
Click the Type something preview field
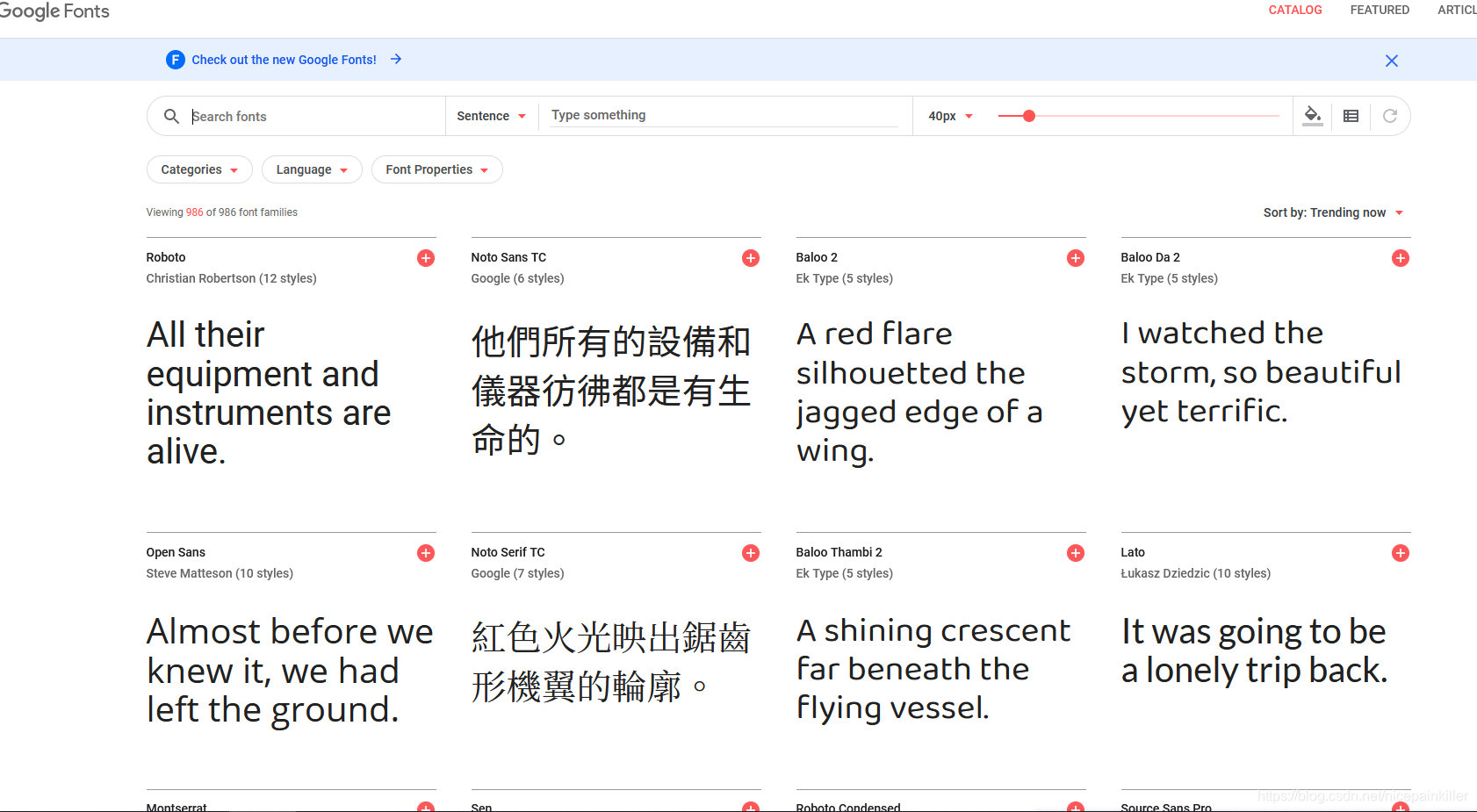point(724,115)
